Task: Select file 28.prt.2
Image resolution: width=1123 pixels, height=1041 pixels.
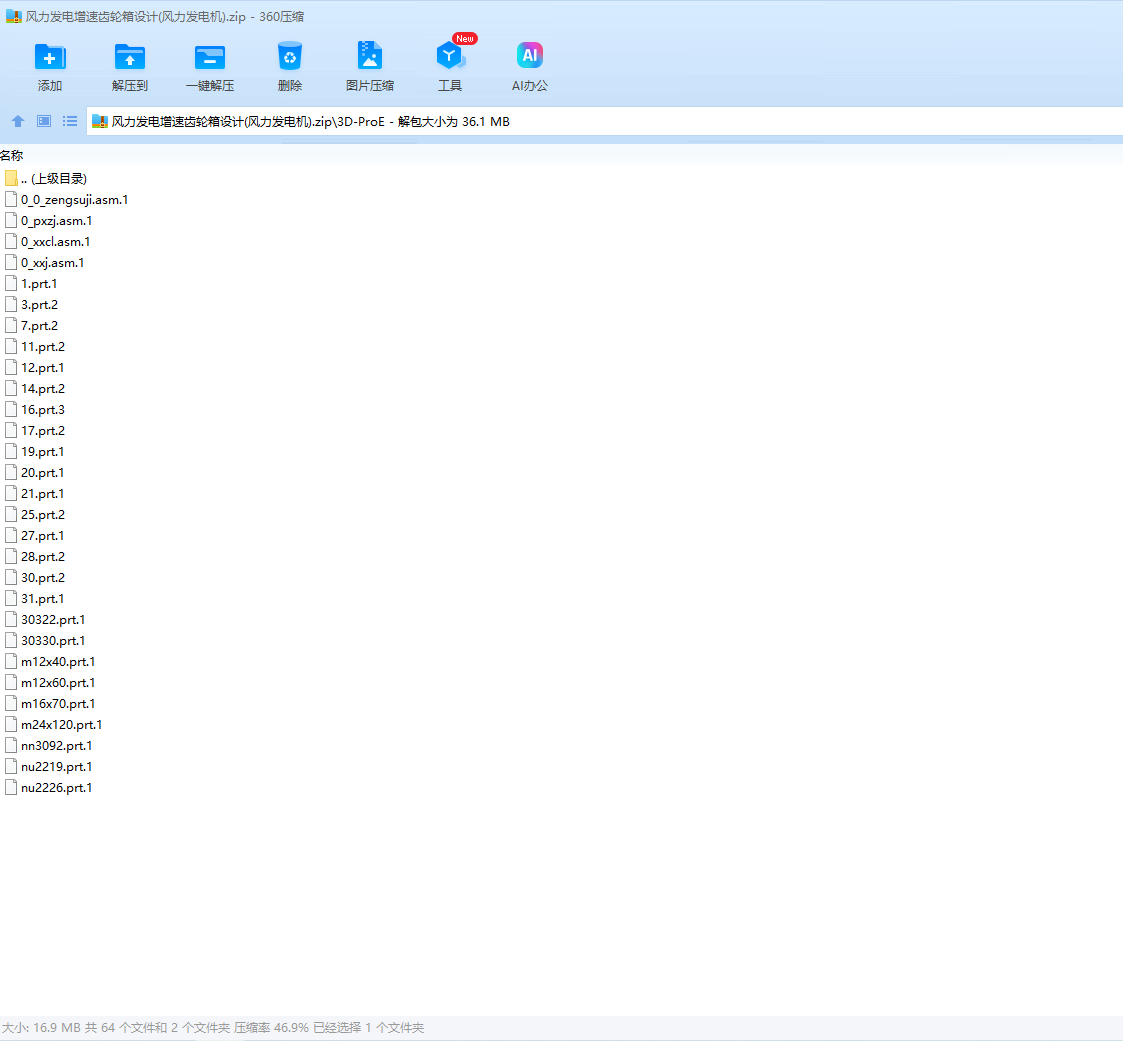Action: [43, 556]
